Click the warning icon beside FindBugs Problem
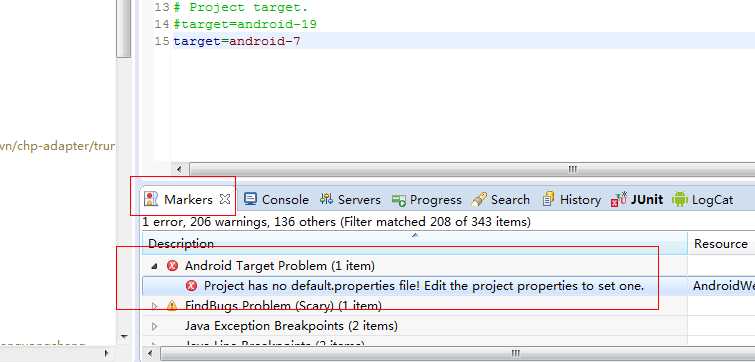The image size is (755, 362). (172, 306)
